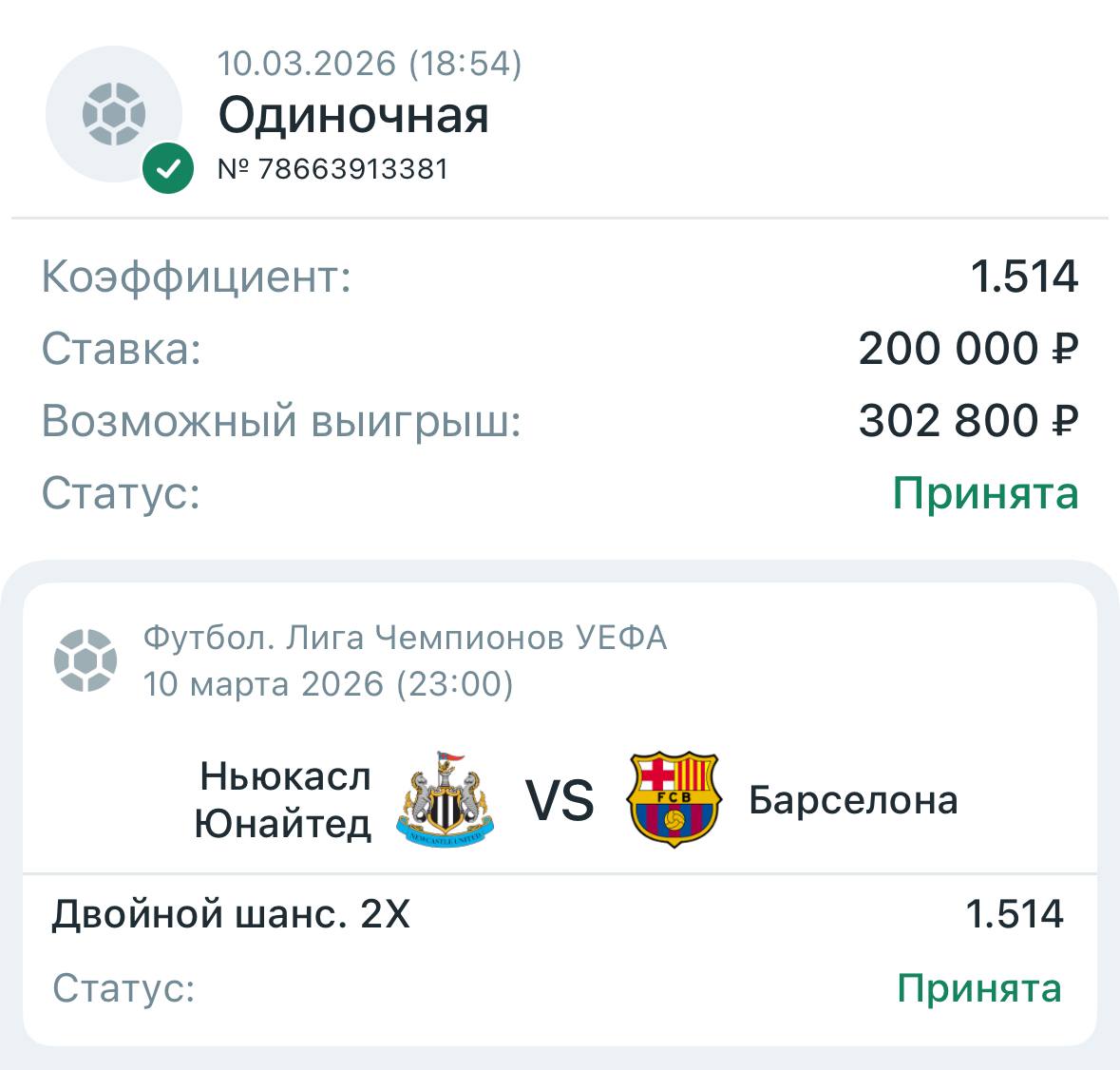Image resolution: width=1120 pixels, height=1070 pixels.
Task: Click the FC Barcelona club crest
Action: coord(673,799)
